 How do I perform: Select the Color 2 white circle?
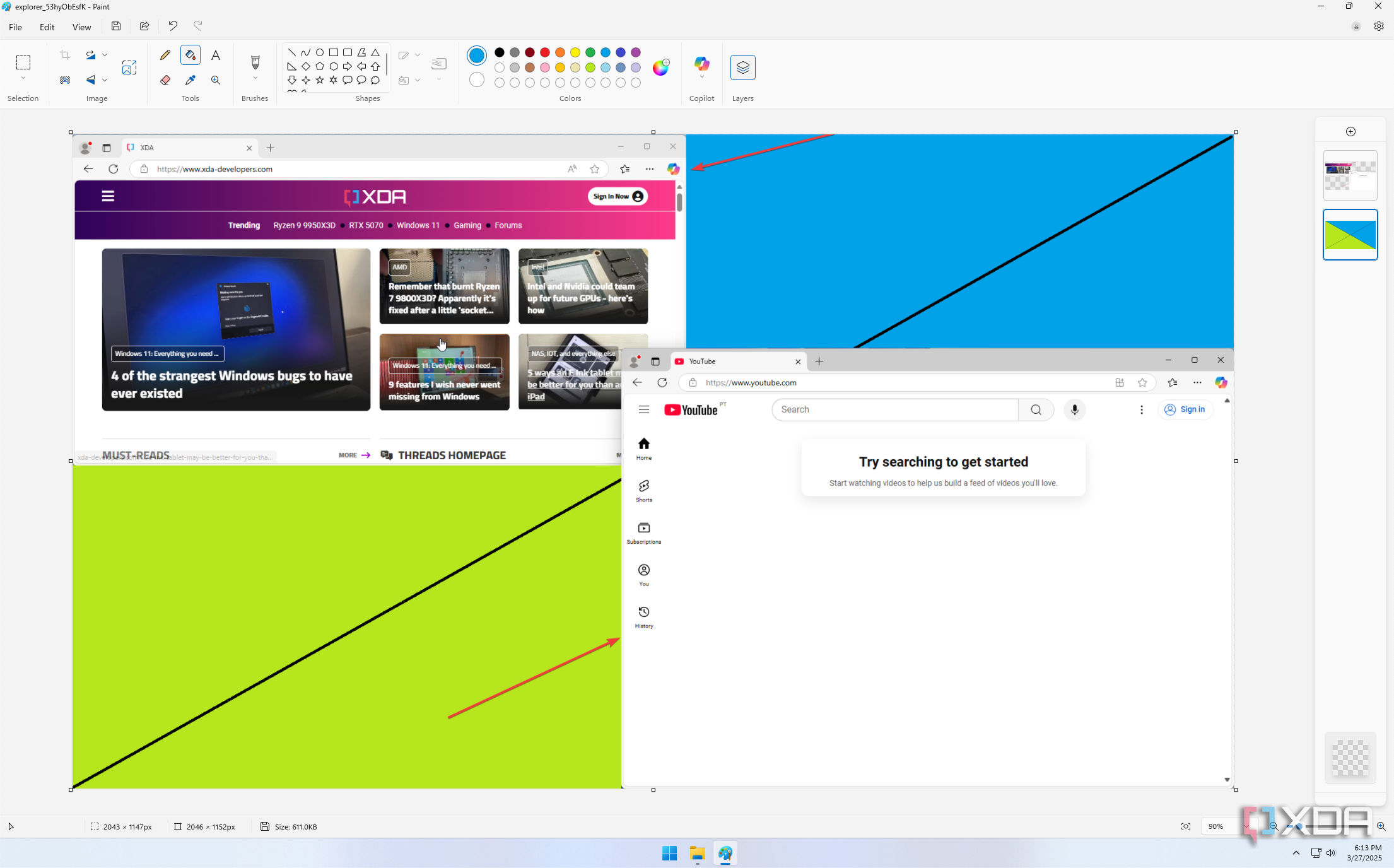[477, 79]
